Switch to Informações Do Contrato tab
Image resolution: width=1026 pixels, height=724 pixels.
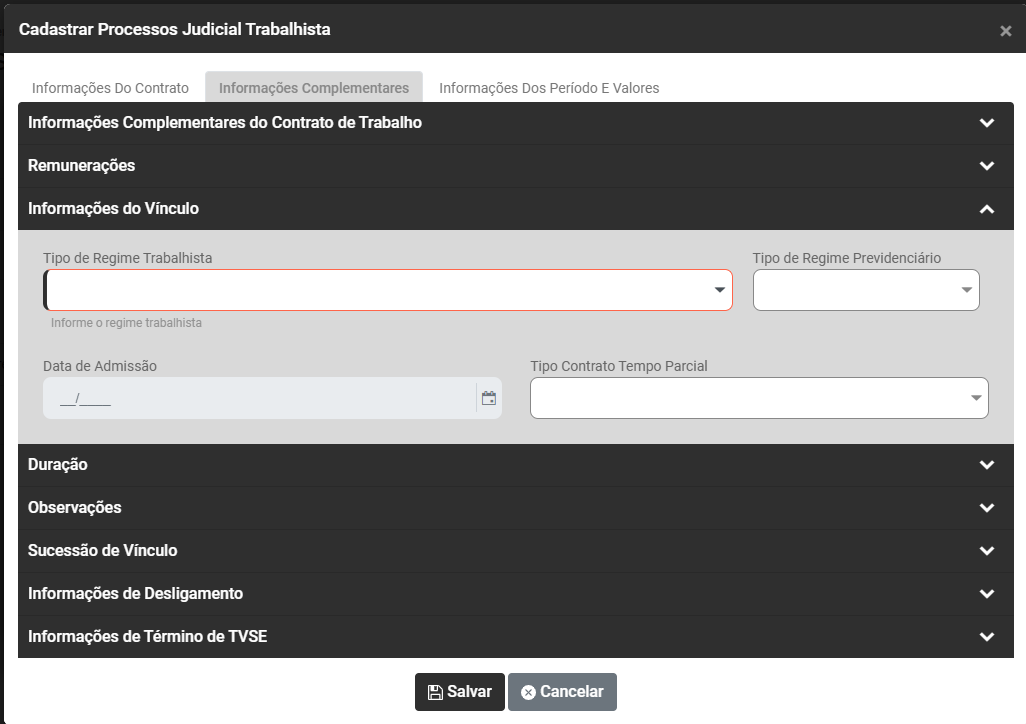(x=110, y=88)
